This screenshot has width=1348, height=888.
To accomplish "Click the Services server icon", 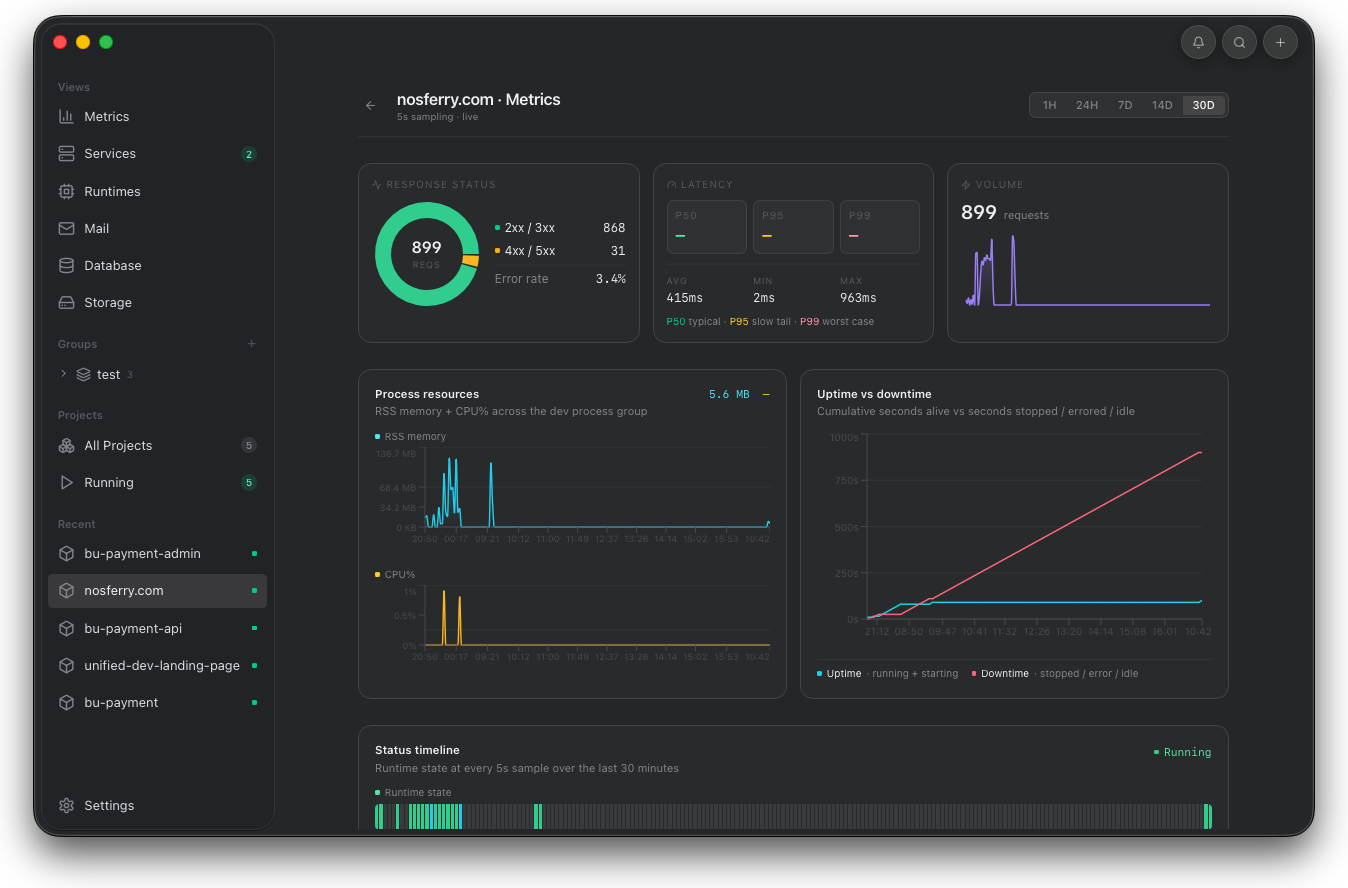I will [x=67, y=154].
